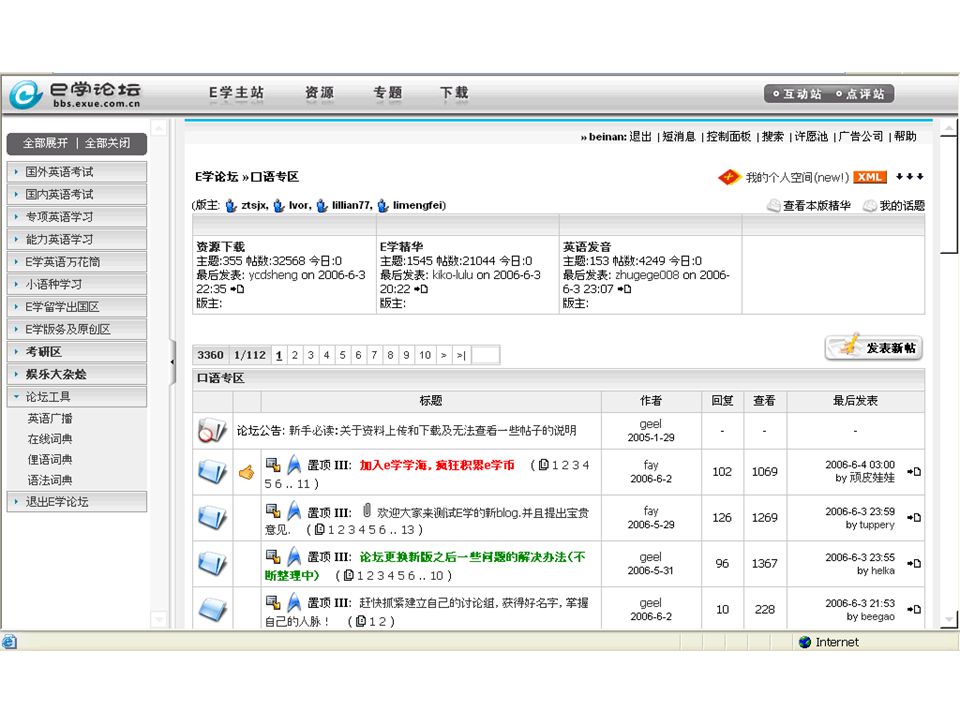Click the page number input box
This screenshot has height=720, width=960.
[486, 355]
